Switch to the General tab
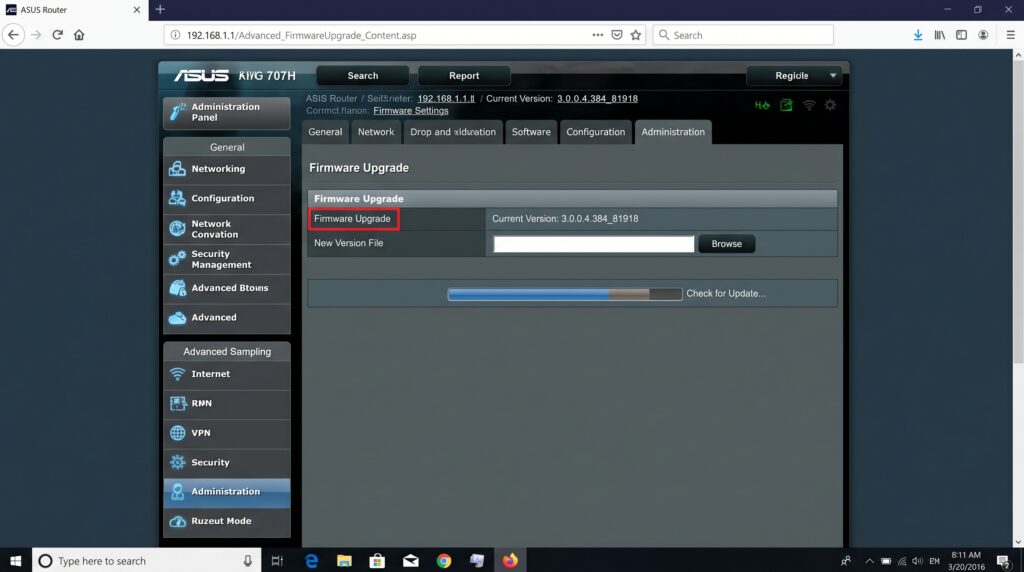 [325, 132]
